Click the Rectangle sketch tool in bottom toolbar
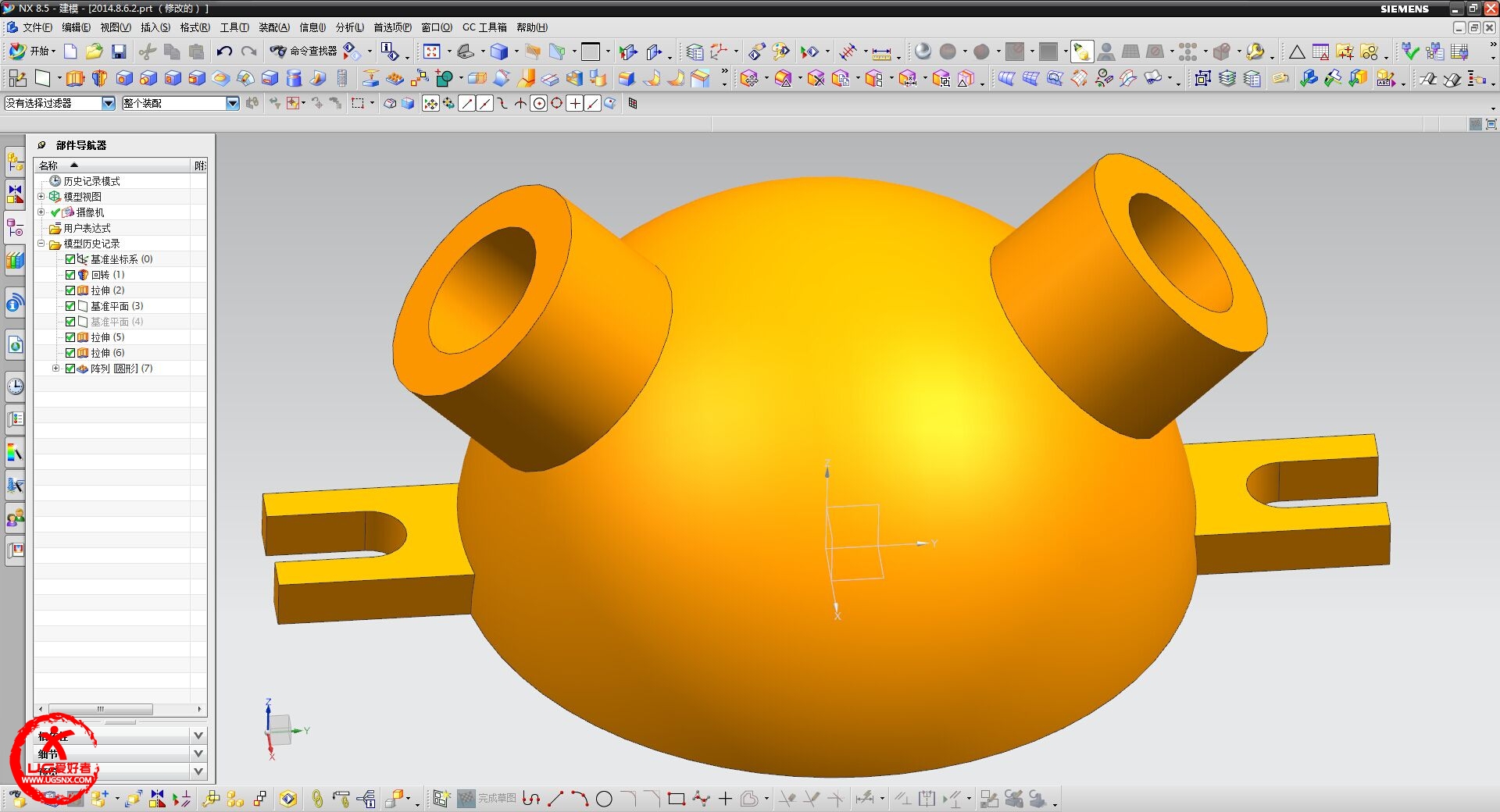 [x=677, y=799]
